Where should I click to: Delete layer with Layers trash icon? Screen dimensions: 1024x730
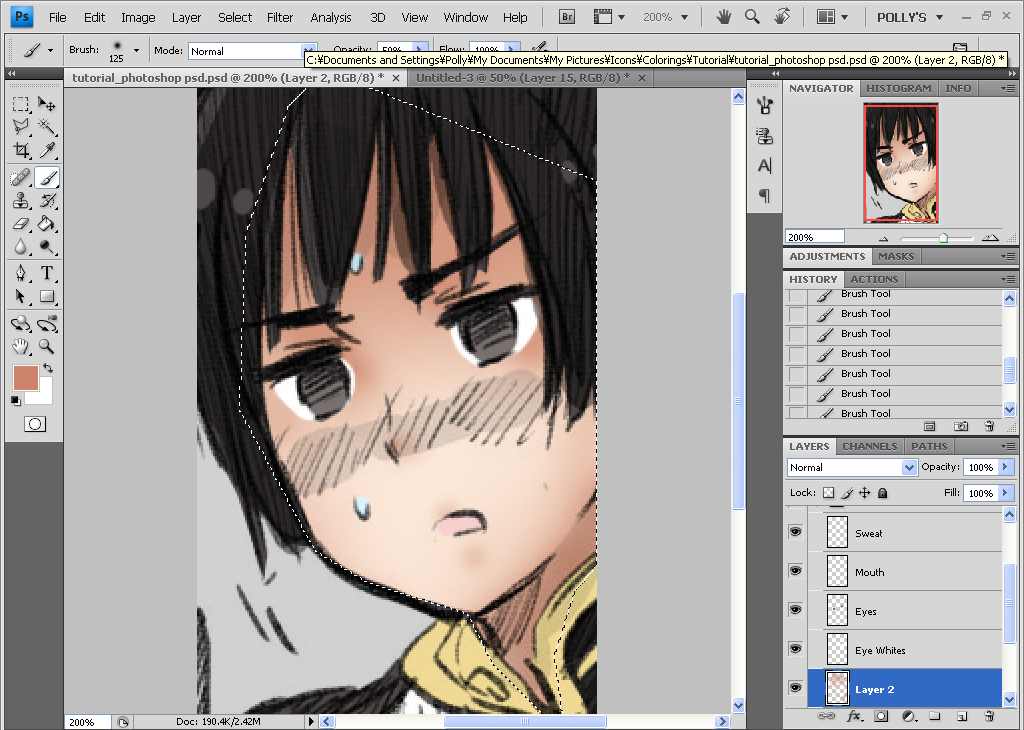tap(989, 716)
